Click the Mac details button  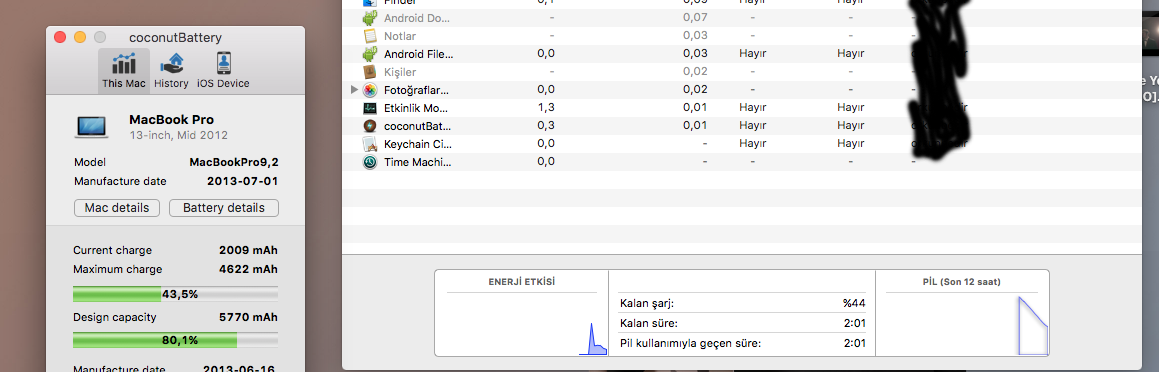(x=117, y=208)
